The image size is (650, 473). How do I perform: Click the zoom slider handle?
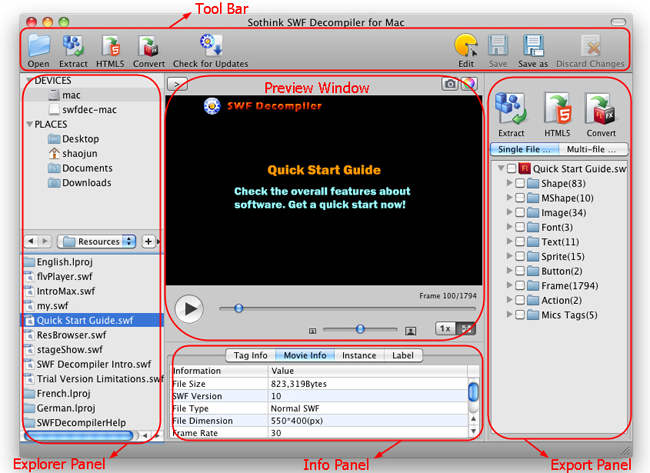360,329
